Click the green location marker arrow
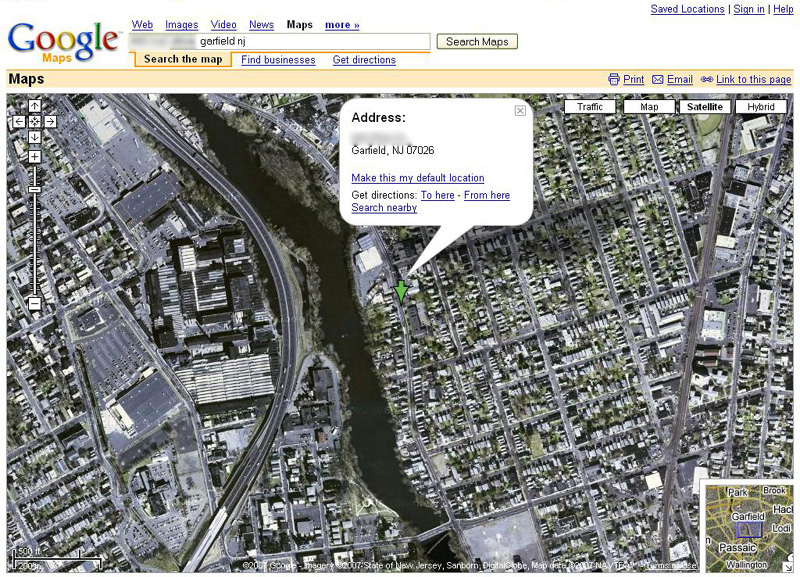 tap(402, 291)
